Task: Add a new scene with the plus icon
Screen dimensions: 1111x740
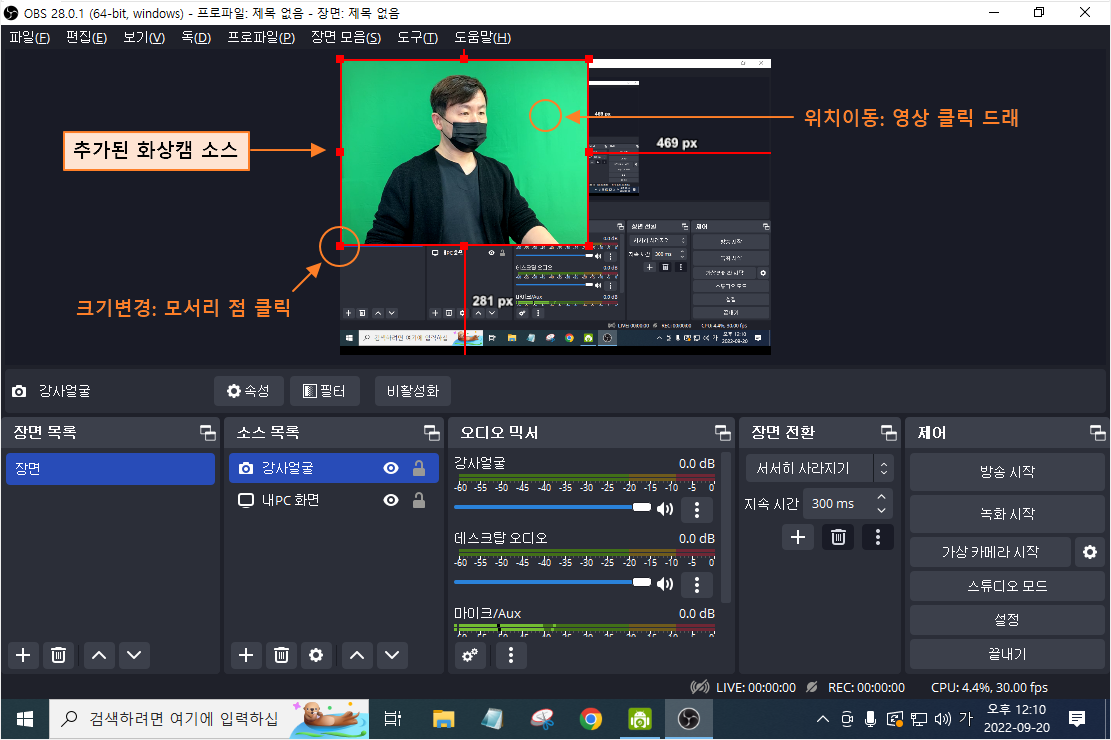Action: tap(23, 655)
